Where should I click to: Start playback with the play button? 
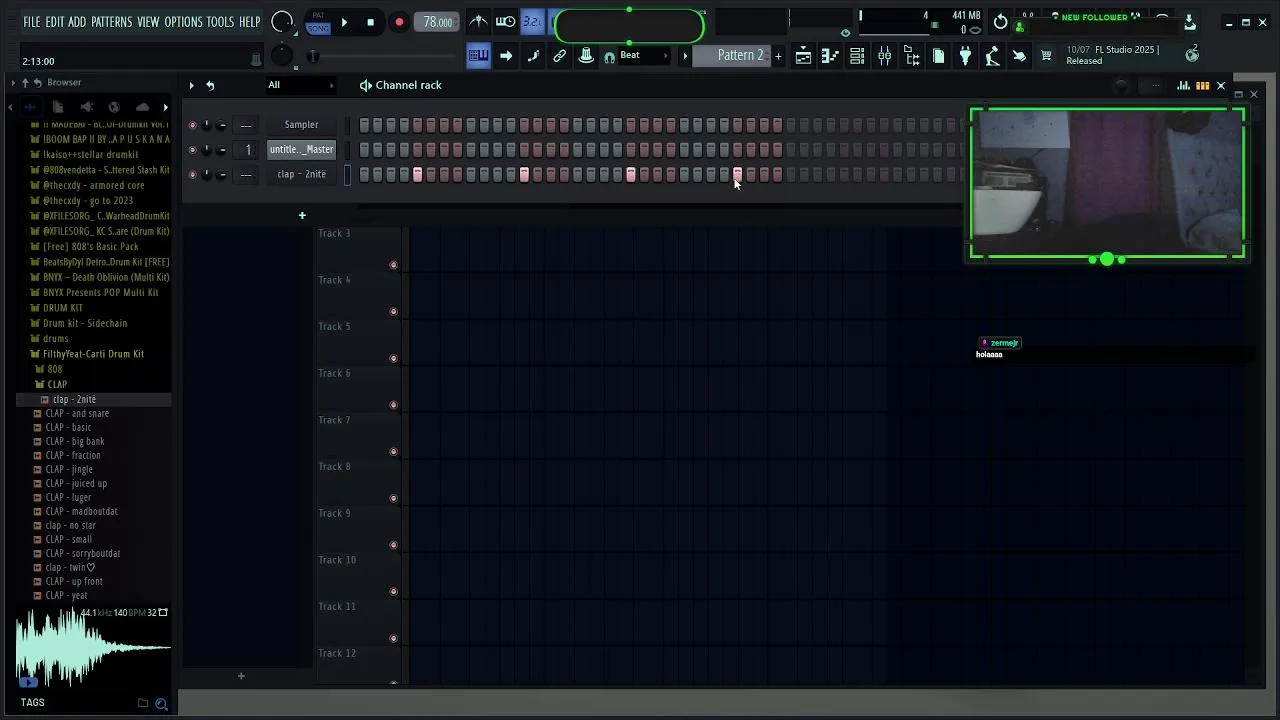coord(344,22)
